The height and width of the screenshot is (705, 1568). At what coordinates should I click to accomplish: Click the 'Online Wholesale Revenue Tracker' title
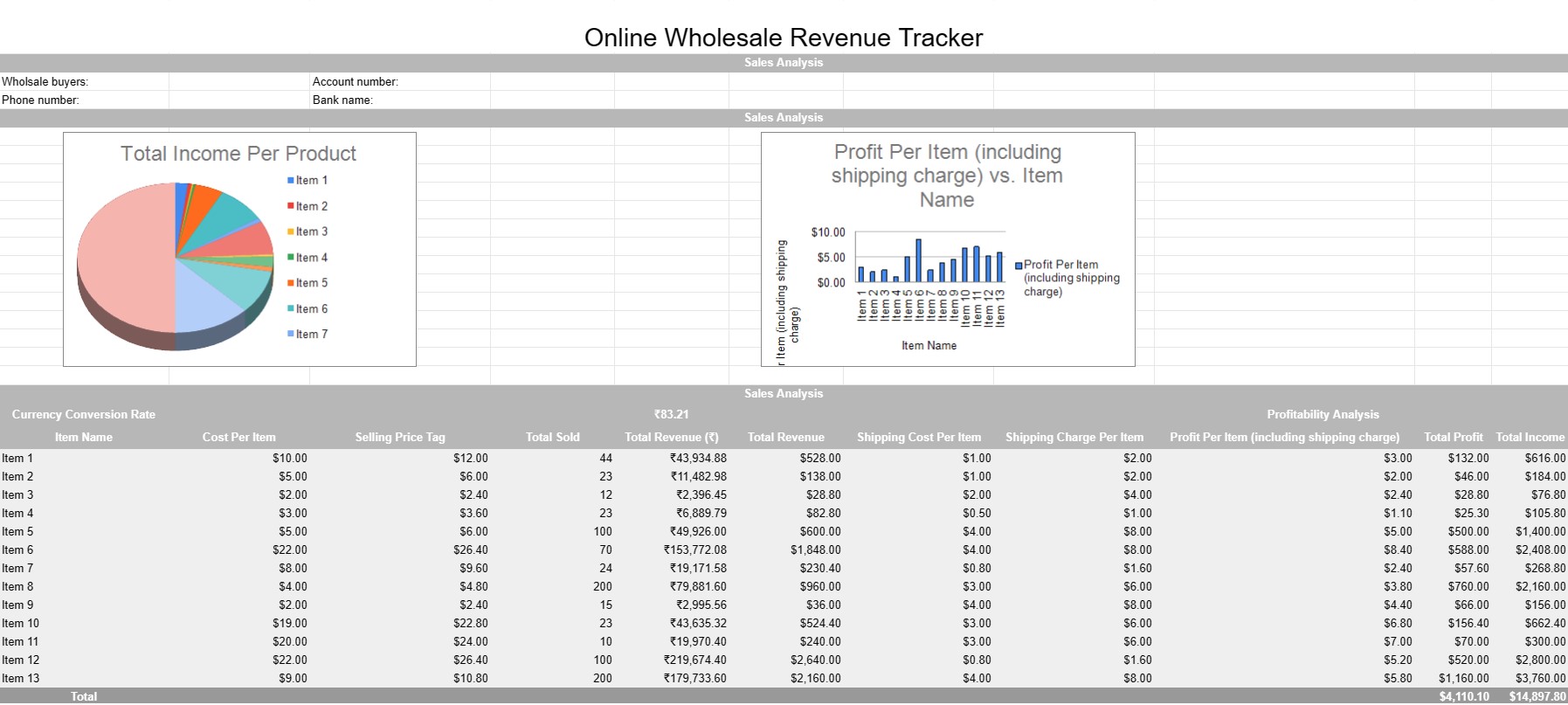tap(783, 38)
